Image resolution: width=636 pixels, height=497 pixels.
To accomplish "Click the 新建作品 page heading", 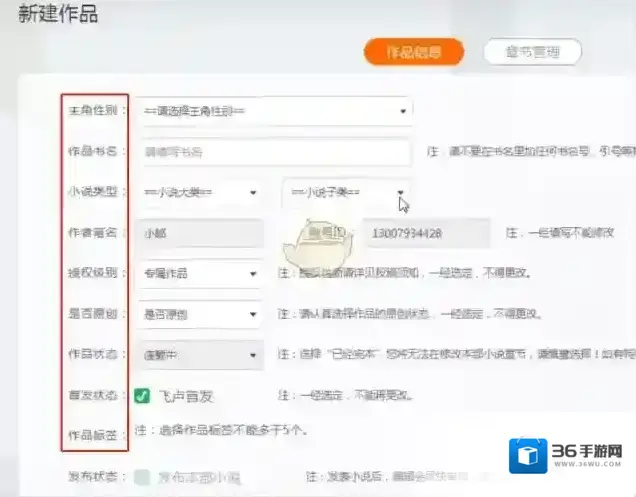I will 58,14.
